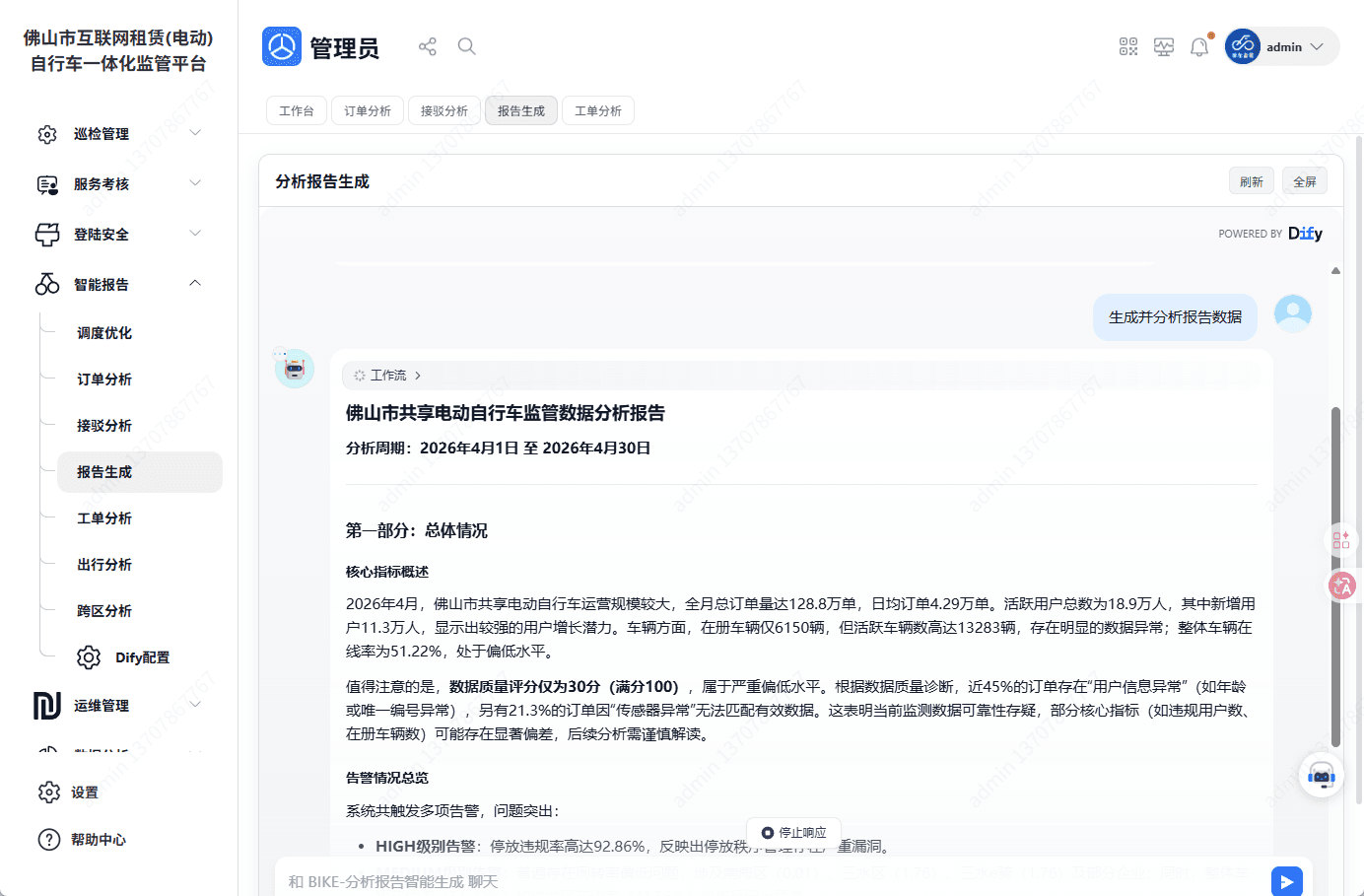Click the floating translate icon
The image size is (1364, 896).
(x=1342, y=586)
